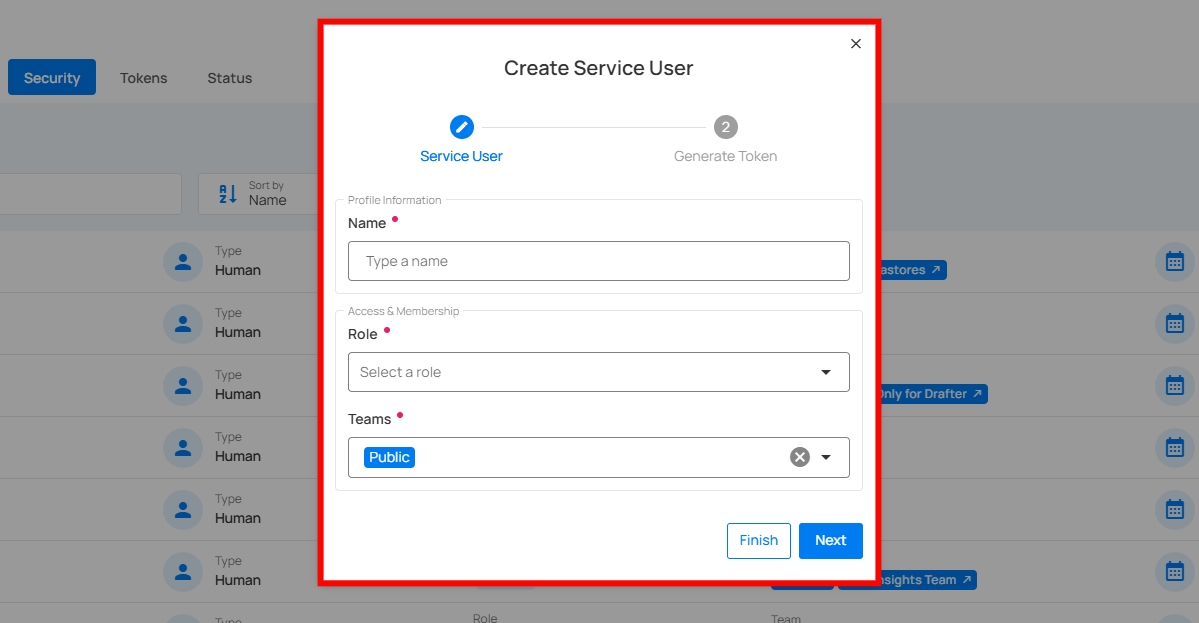Close the Create Service User dialog

click(855, 44)
